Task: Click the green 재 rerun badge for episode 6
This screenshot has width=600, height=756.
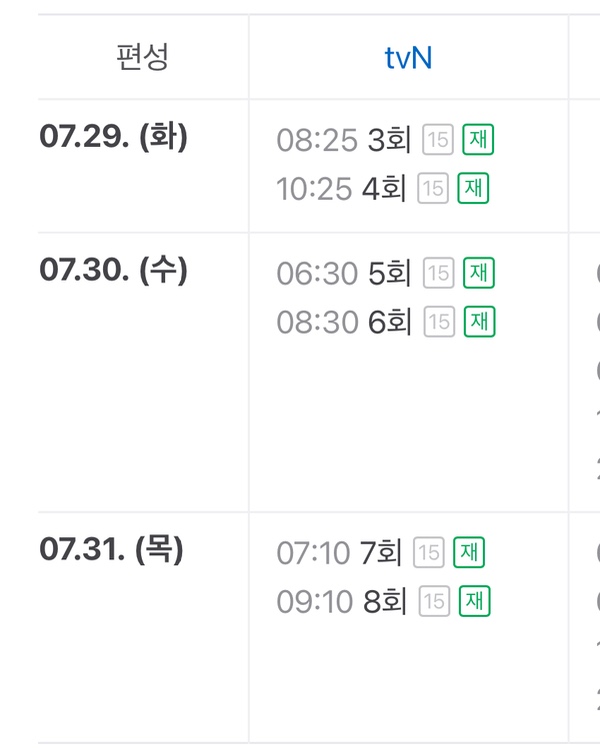Action: click(479, 322)
